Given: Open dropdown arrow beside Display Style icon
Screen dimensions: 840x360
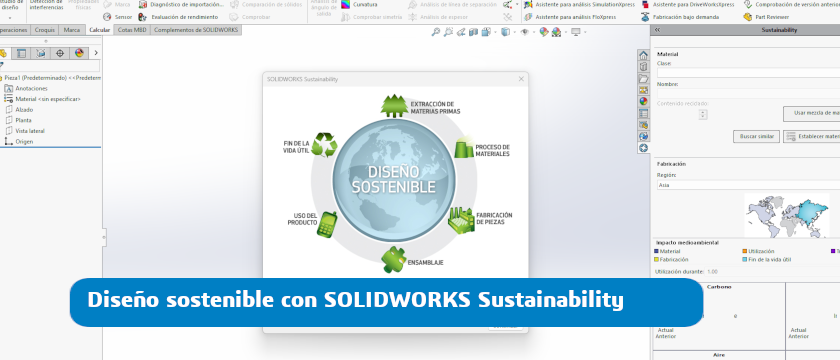Looking at the screenshot, I should click(x=514, y=32).
